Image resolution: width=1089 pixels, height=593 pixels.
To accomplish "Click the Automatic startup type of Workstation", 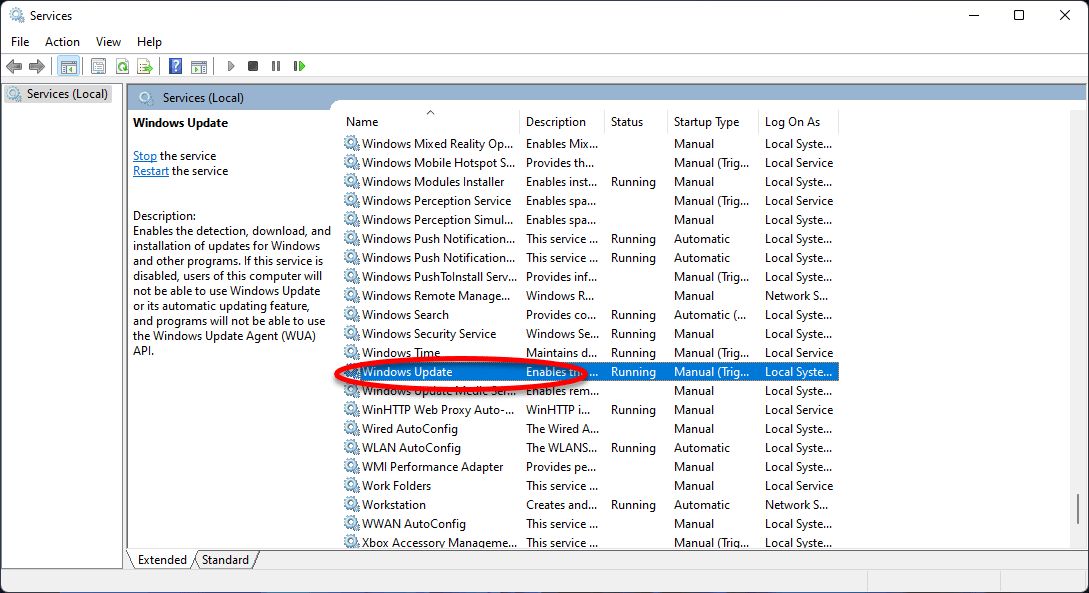I will (701, 505).
